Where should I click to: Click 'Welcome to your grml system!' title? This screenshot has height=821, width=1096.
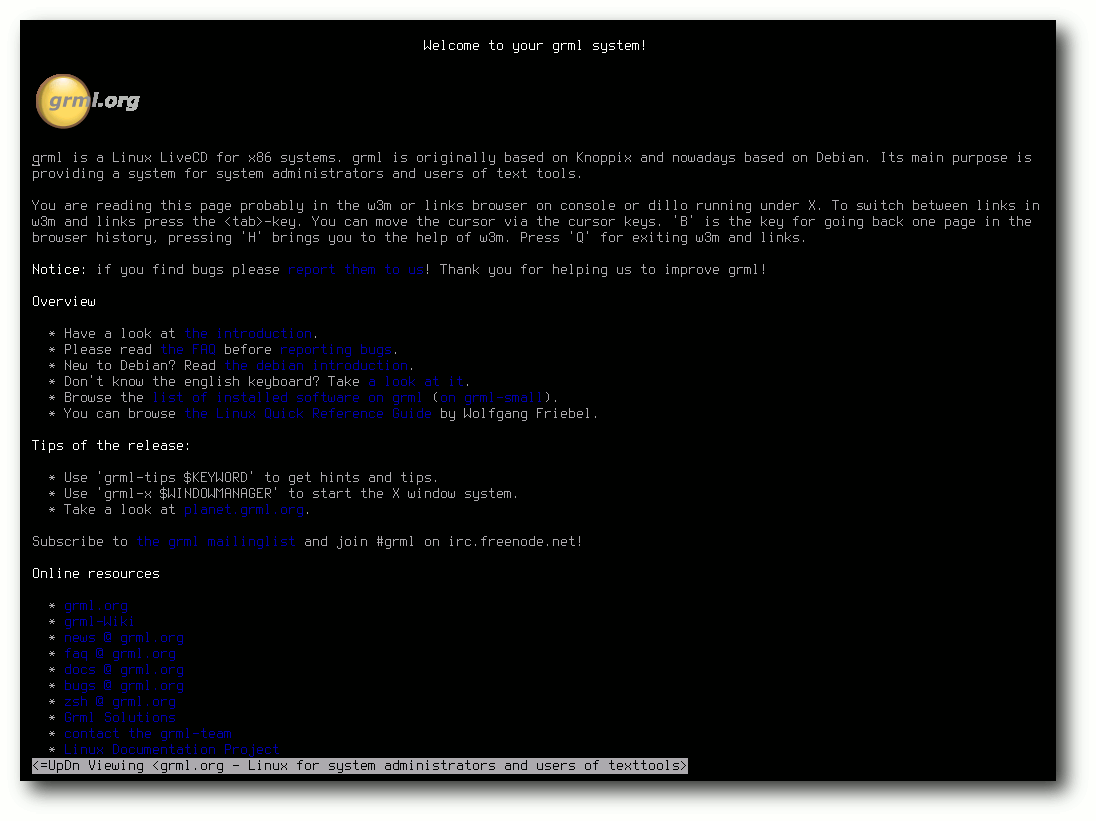point(535,45)
